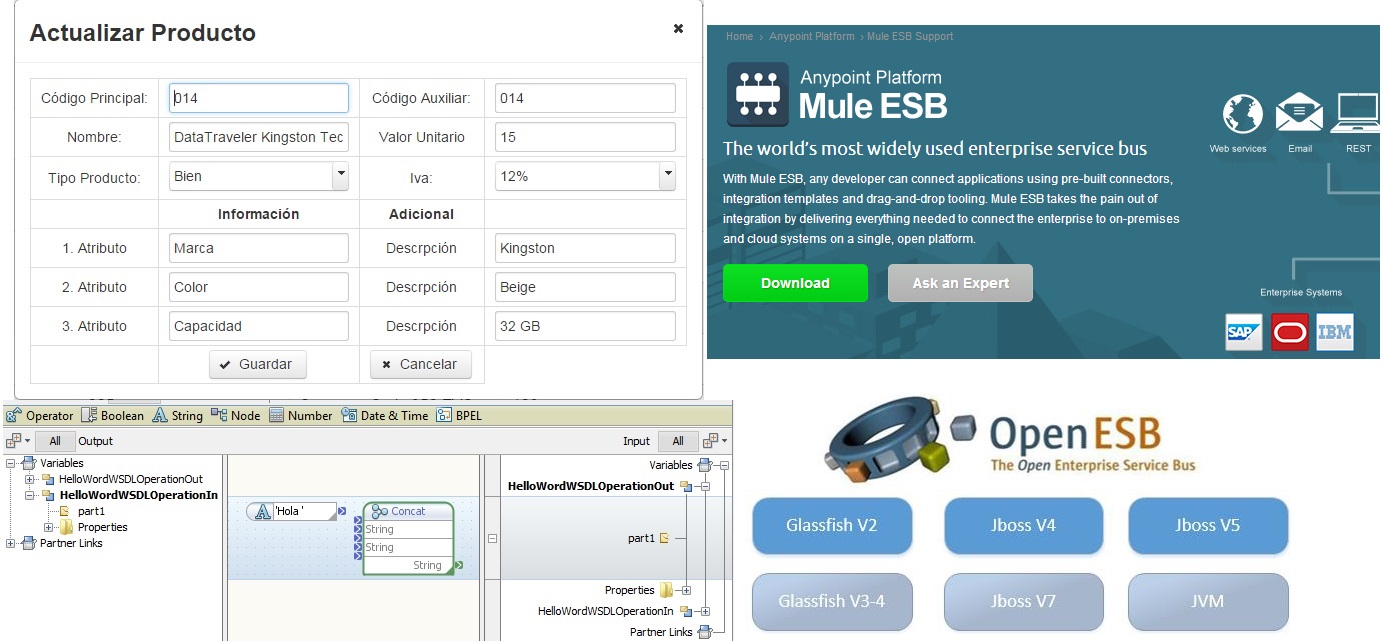Image resolution: width=1387 pixels, height=642 pixels.
Task: Click the Mule ESB logo icon
Action: pos(756,94)
